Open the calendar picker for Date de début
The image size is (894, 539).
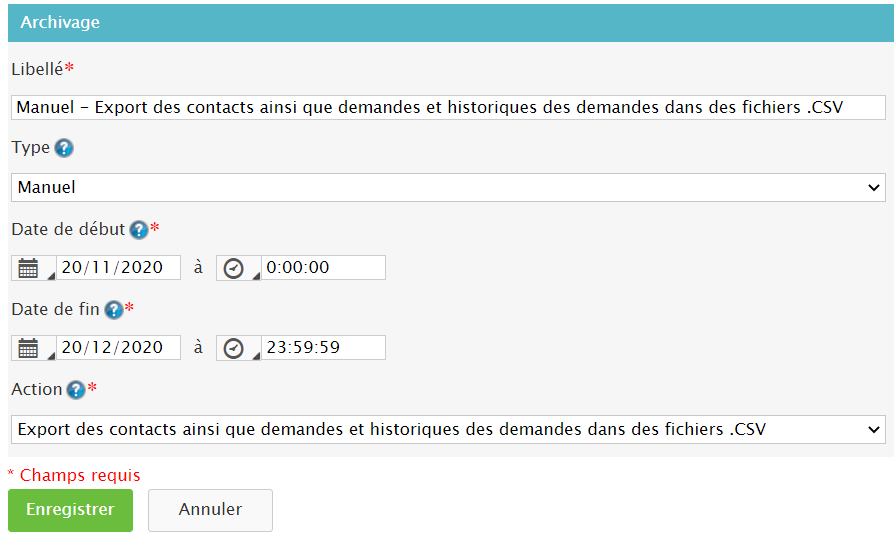(29, 268)
